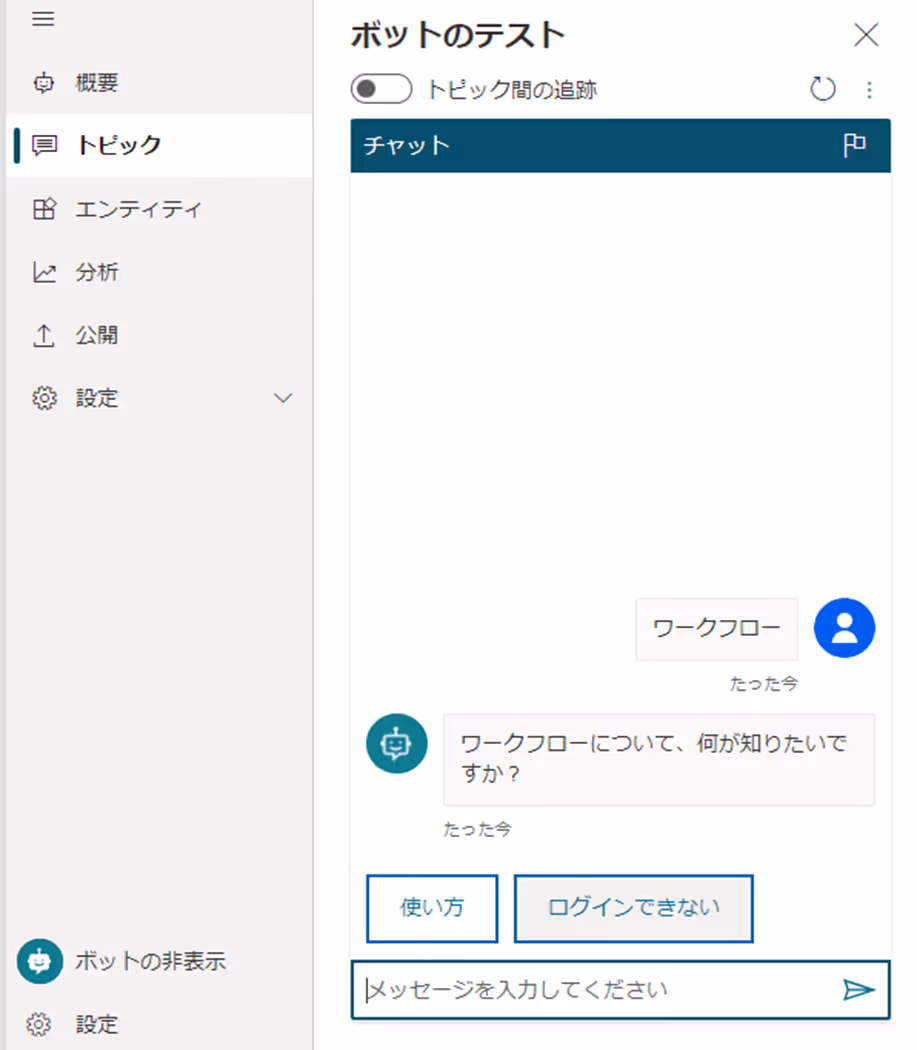Screen dimensions: 917x1050
Task: Choose the 使い方 suggested reply
Action: [x=432, y=908]
